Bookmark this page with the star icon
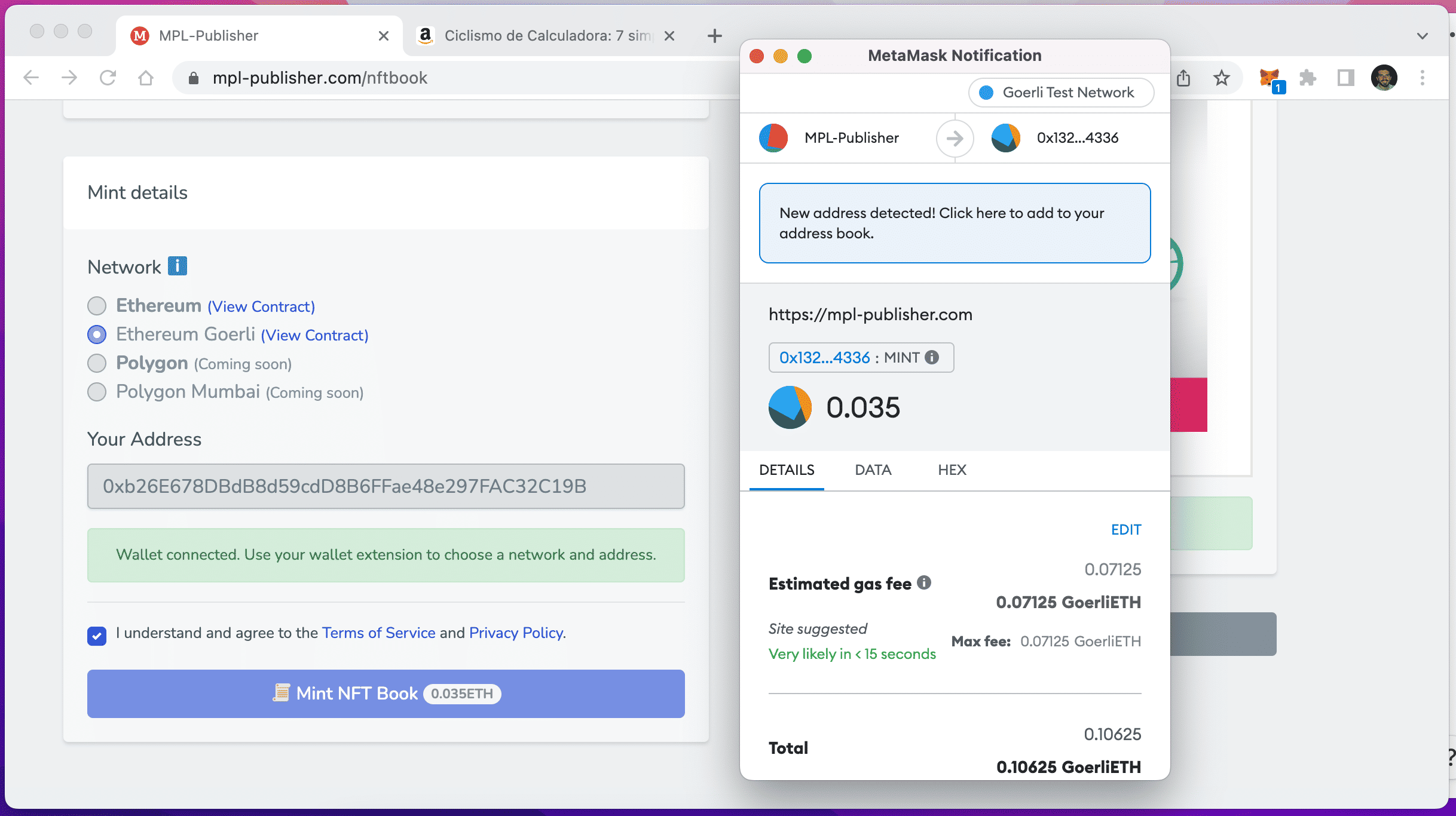Screen dimensions: 1456x816 click(1222, 78)
